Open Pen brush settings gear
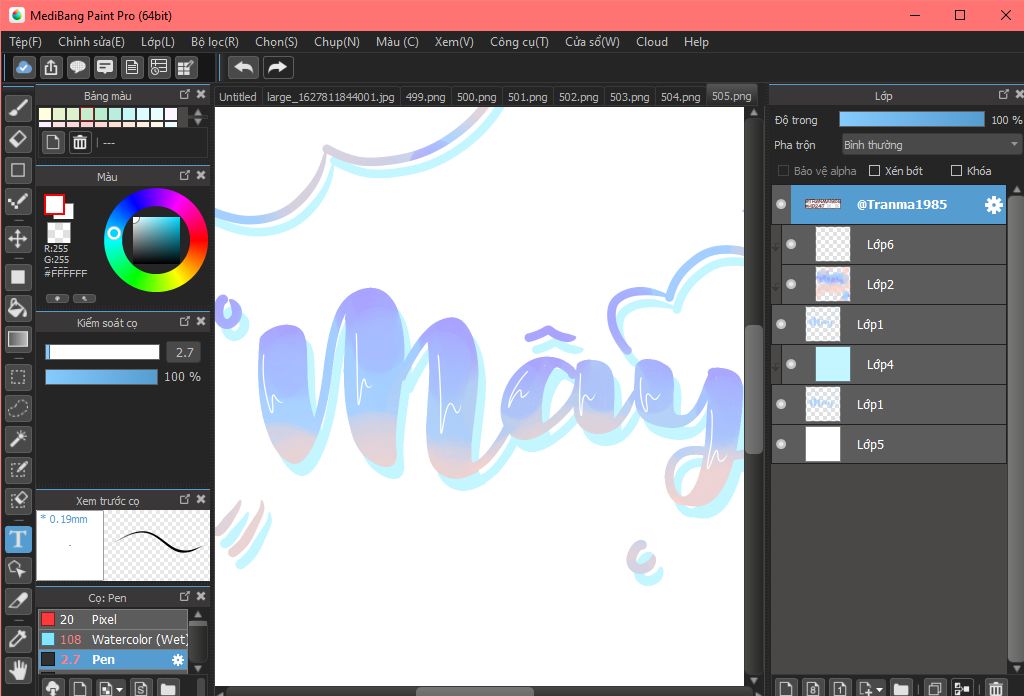1024x696 pixels. coord(178,660)
